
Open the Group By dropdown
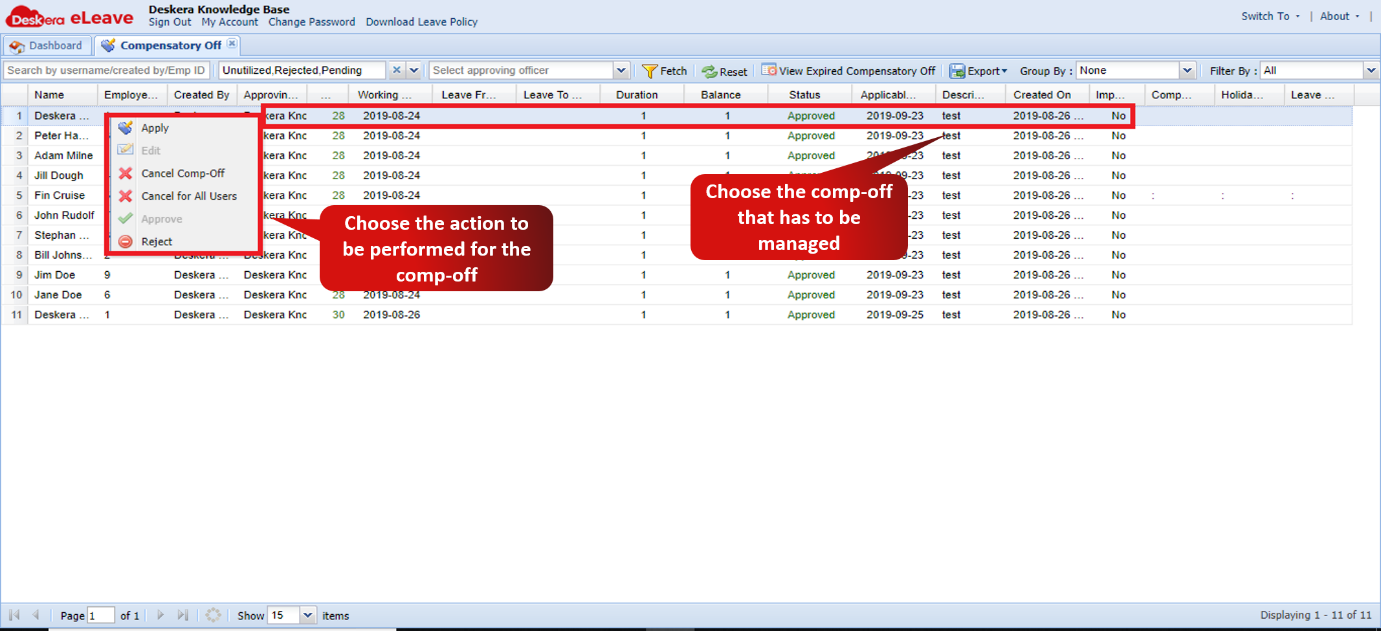tap(1186, 71)
